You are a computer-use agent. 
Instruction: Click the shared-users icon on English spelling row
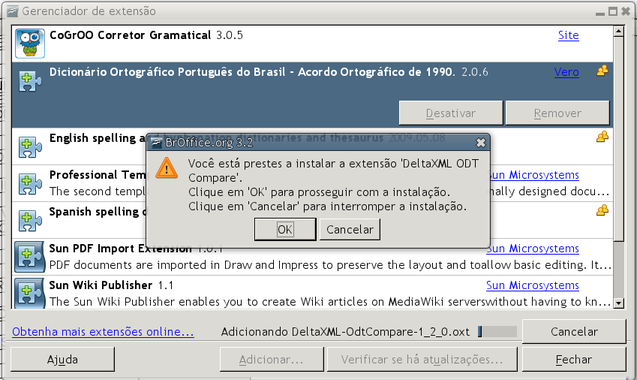(x=602, y=137)
